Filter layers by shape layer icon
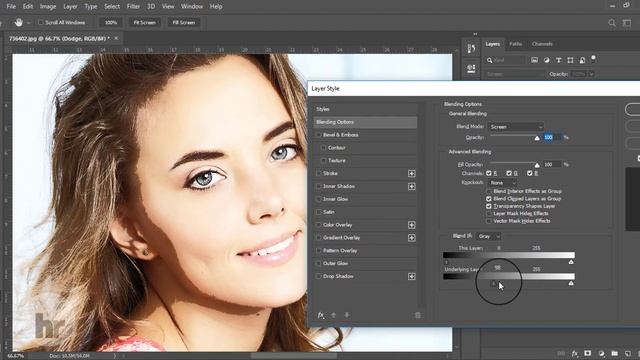 point(570,60)
